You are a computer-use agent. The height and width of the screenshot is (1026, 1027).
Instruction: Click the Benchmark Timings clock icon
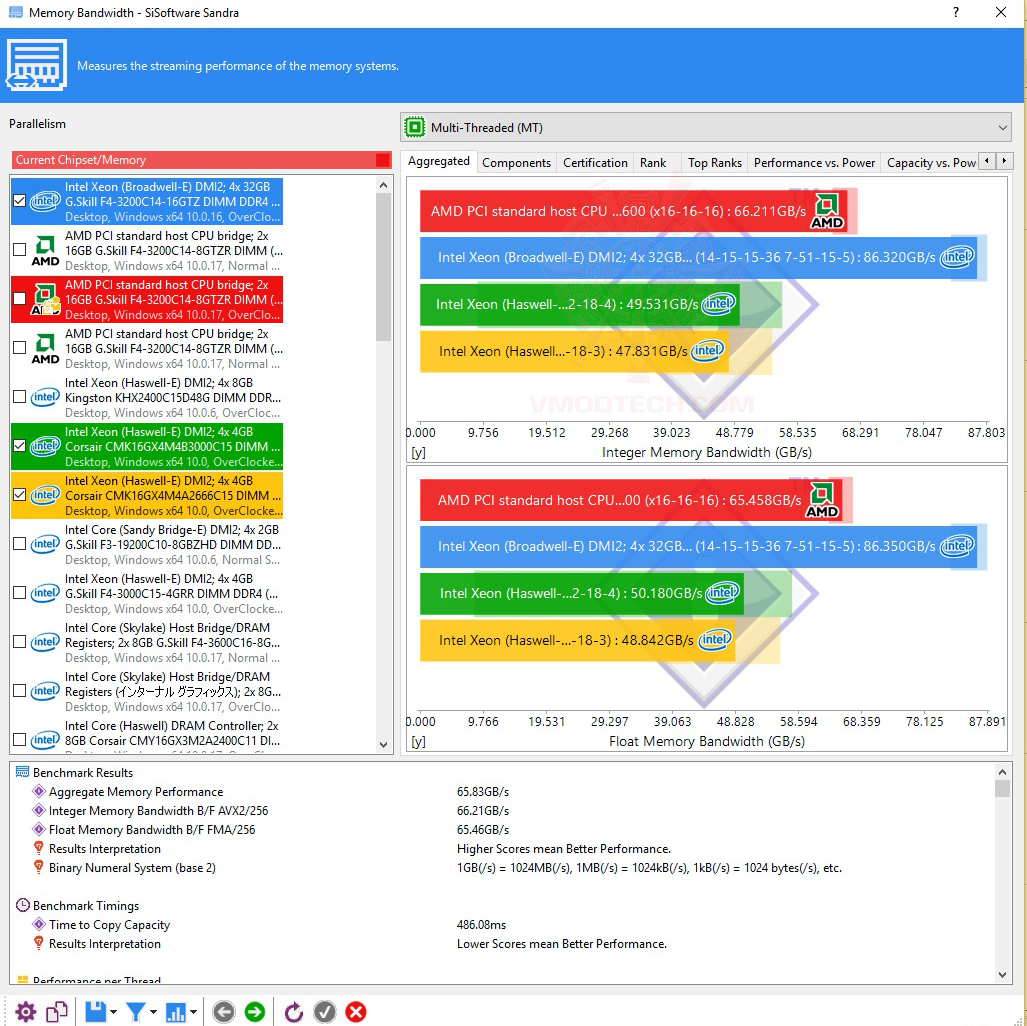22,905
